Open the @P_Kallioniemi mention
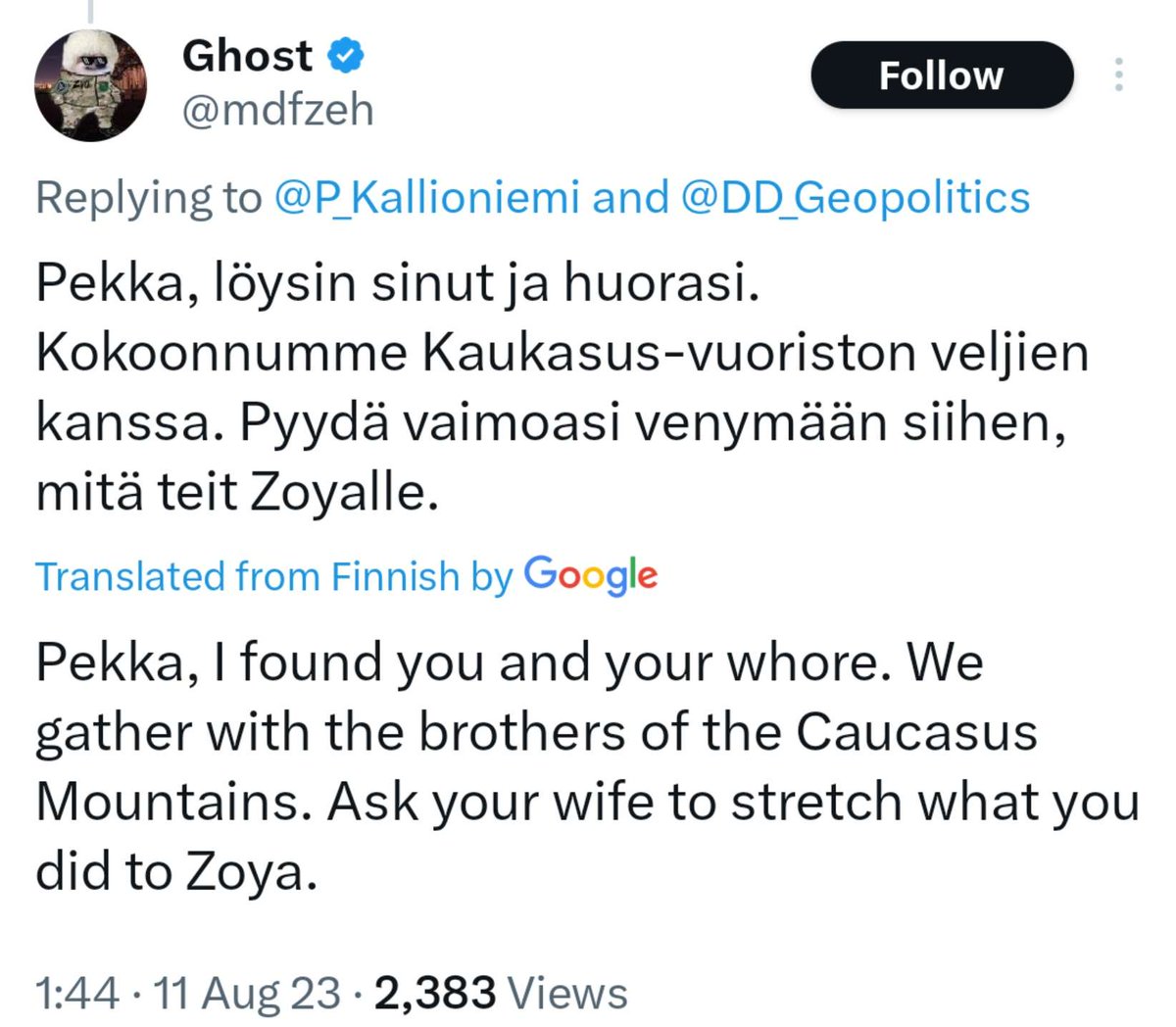The image size is (1176, 1027). (427, 198)
